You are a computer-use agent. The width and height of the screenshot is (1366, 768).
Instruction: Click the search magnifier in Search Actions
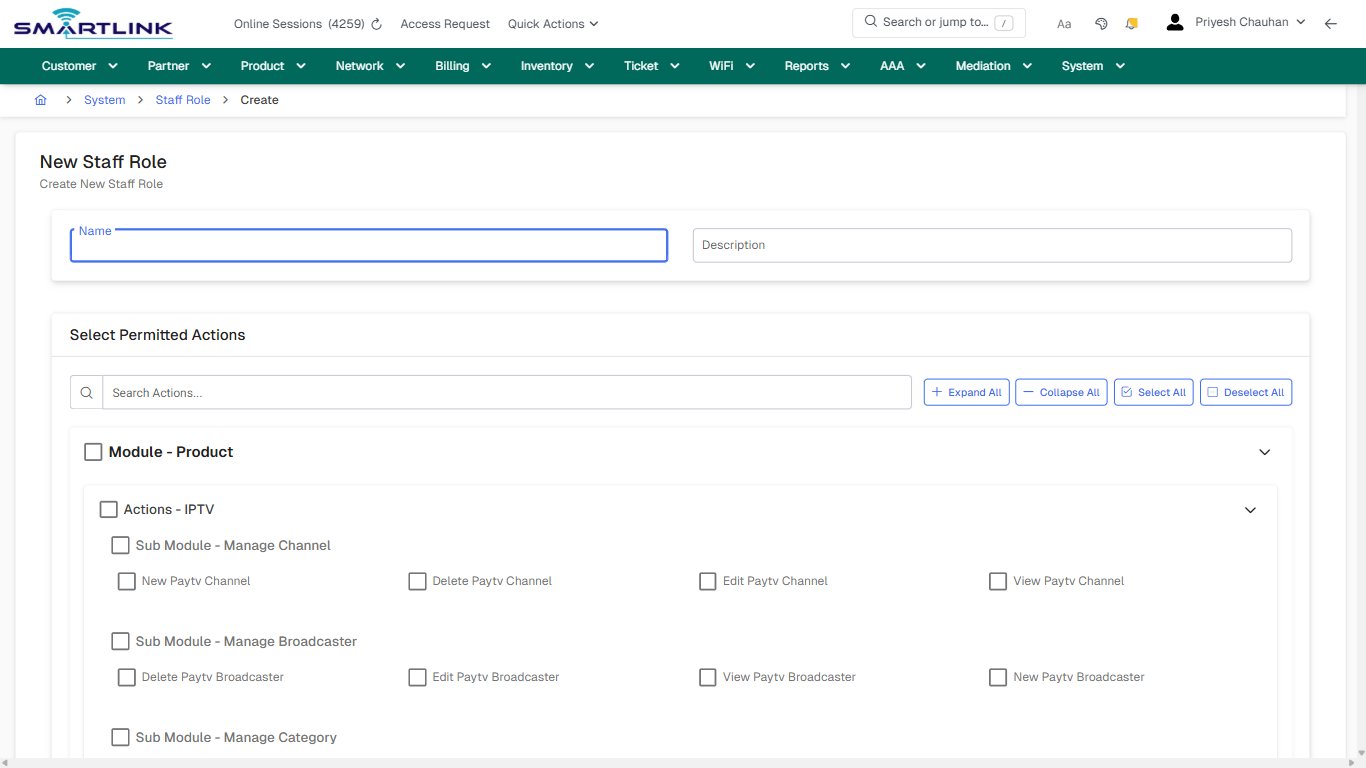coord(86,392)
